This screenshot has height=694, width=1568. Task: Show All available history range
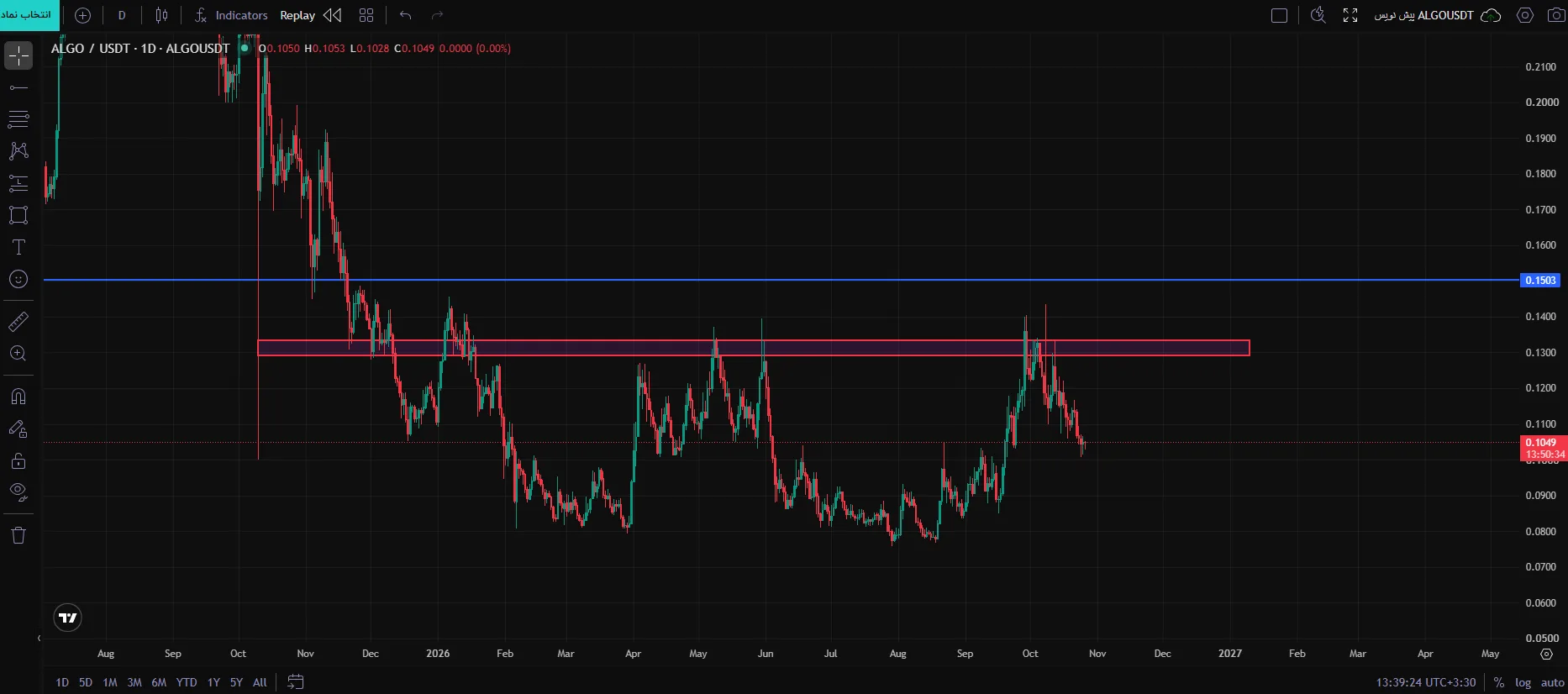(260, 682)
